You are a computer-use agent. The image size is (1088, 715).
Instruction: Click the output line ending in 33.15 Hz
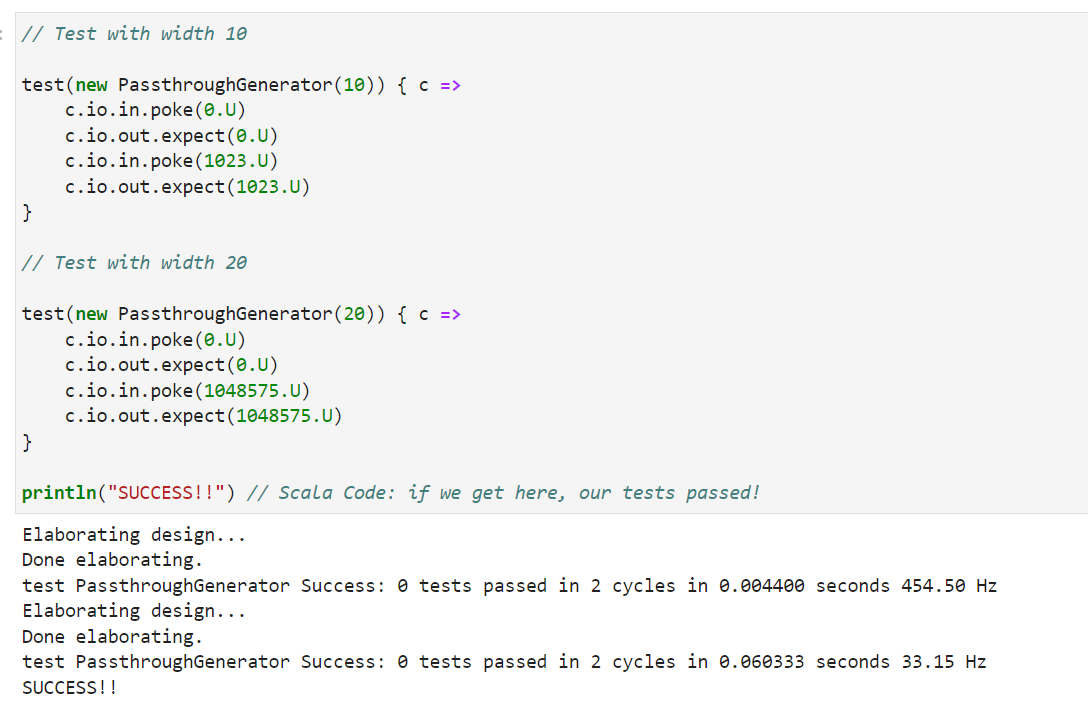click(x=504, y=662)
